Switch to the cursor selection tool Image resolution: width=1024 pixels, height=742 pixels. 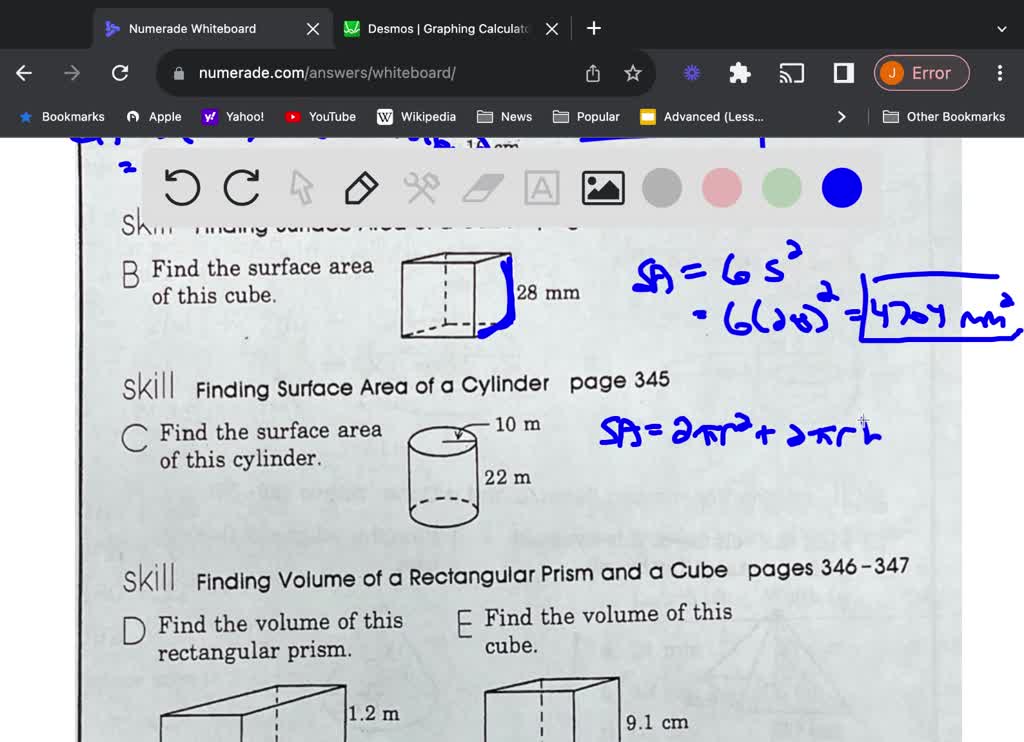pyautogui.click(x=301, y=188)
